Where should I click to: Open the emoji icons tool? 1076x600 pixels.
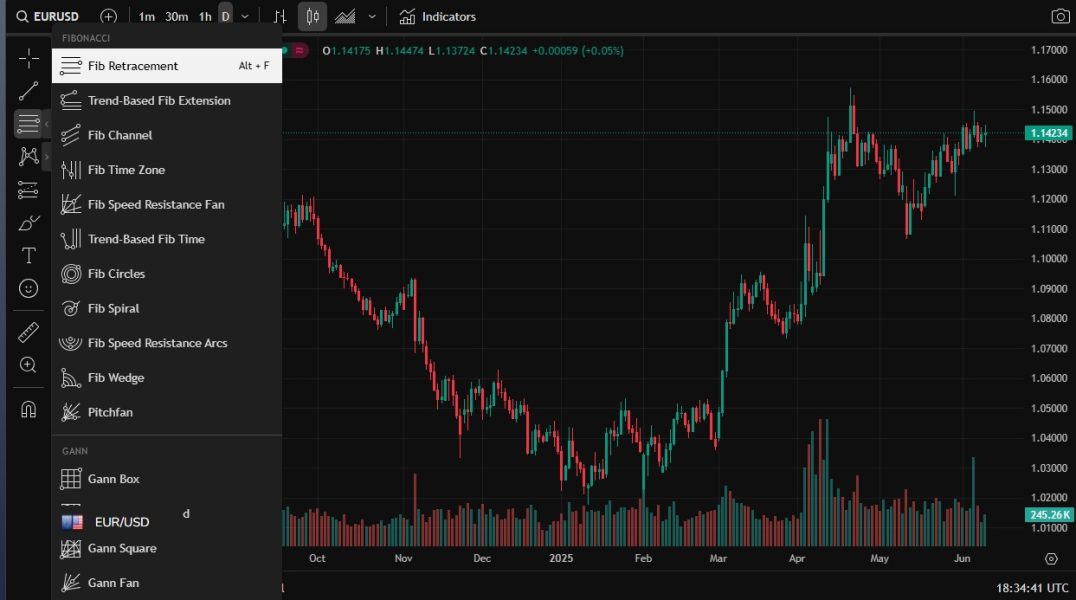point(28,288)
